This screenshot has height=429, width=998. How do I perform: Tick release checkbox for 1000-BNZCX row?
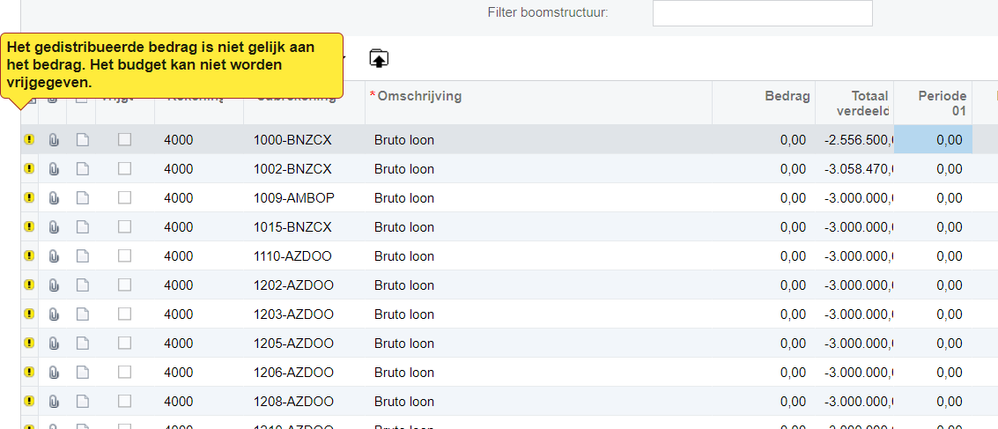[125, 139]
